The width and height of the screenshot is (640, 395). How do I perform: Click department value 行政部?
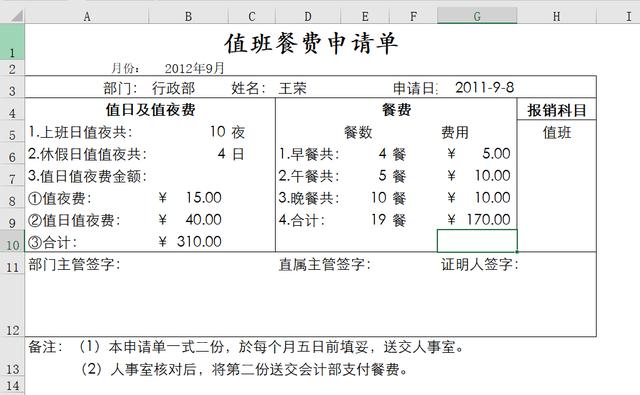[x=173, y=88]
